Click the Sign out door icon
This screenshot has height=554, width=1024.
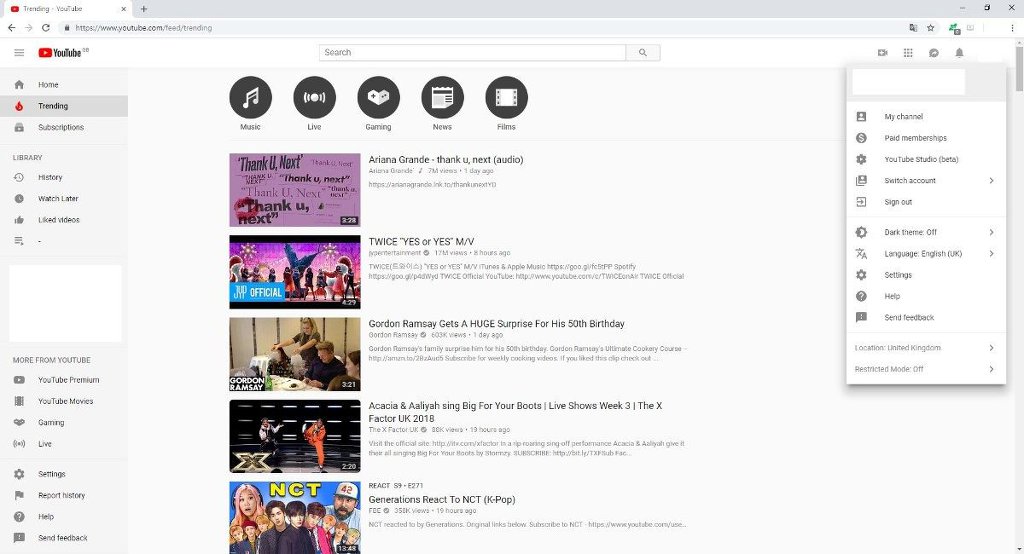861,202
